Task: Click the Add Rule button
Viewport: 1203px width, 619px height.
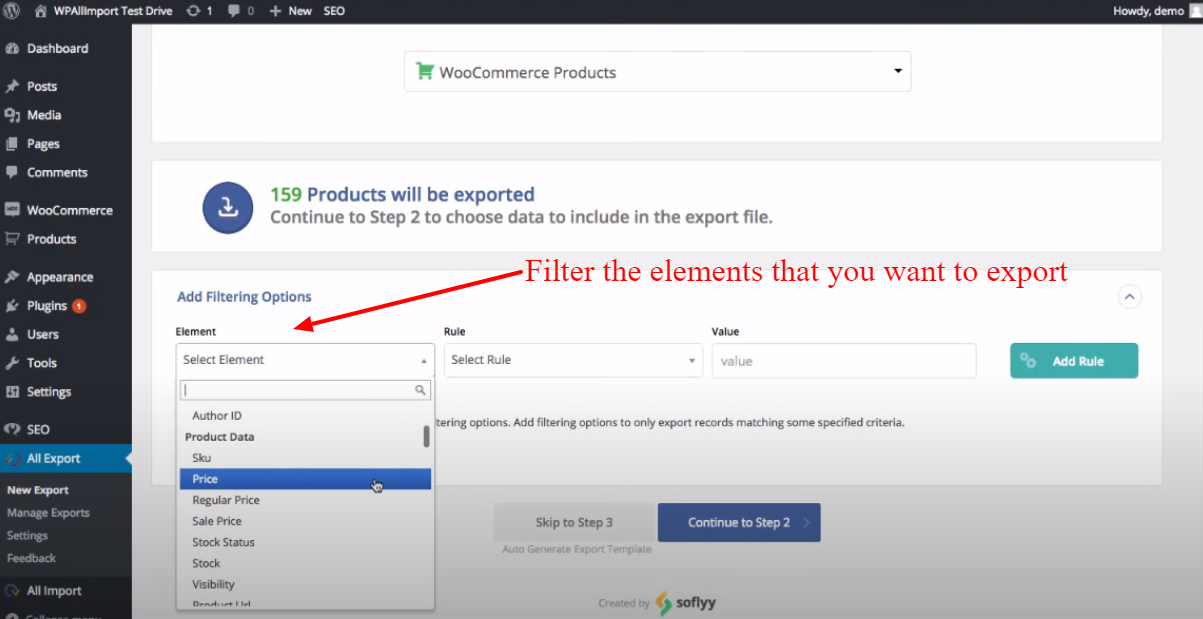Action: pos(1074,361)
